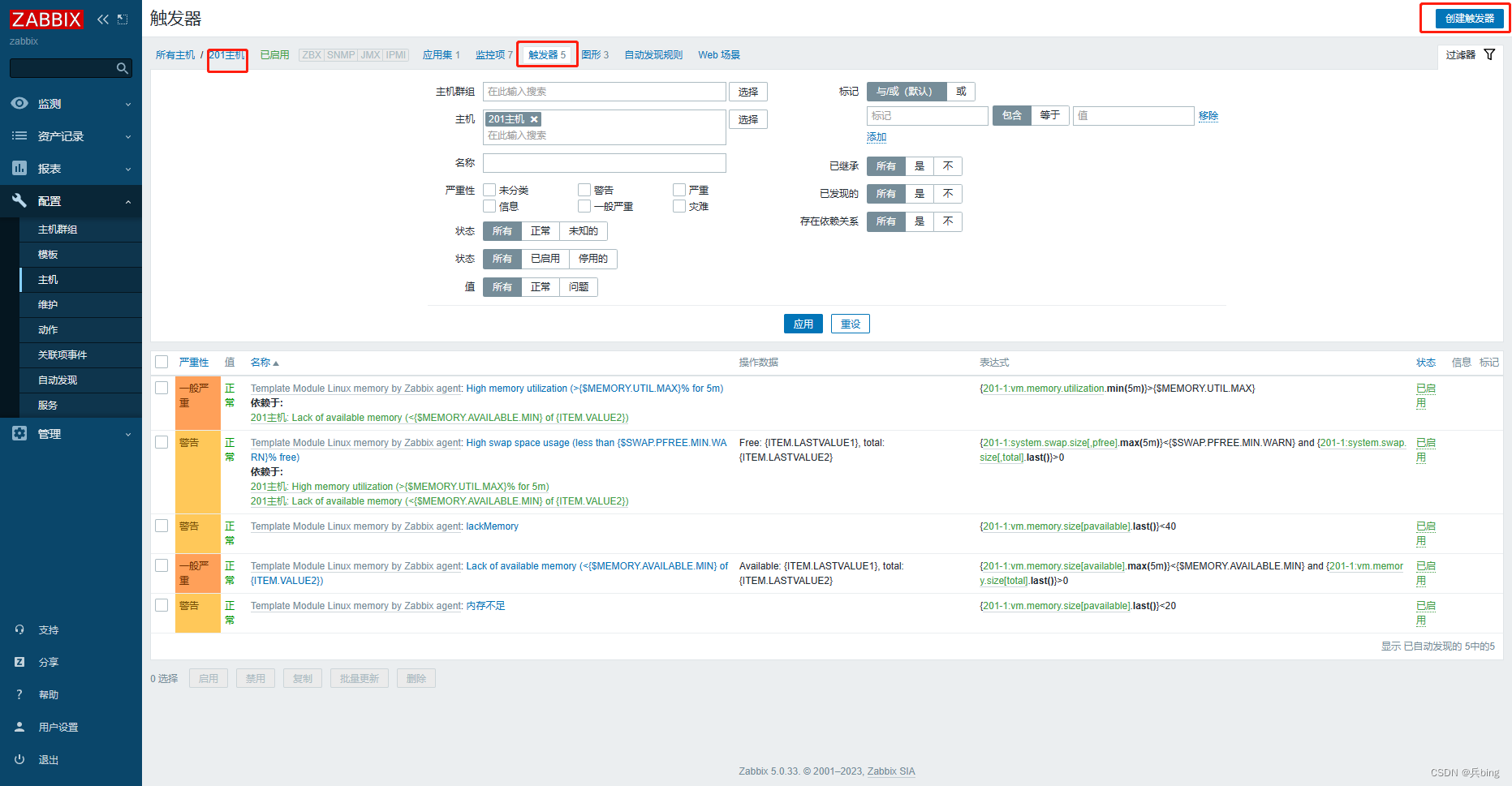Screen dimensions: 1512x786
Task: Click the filter funnel icon
Action: [1489, 54]
